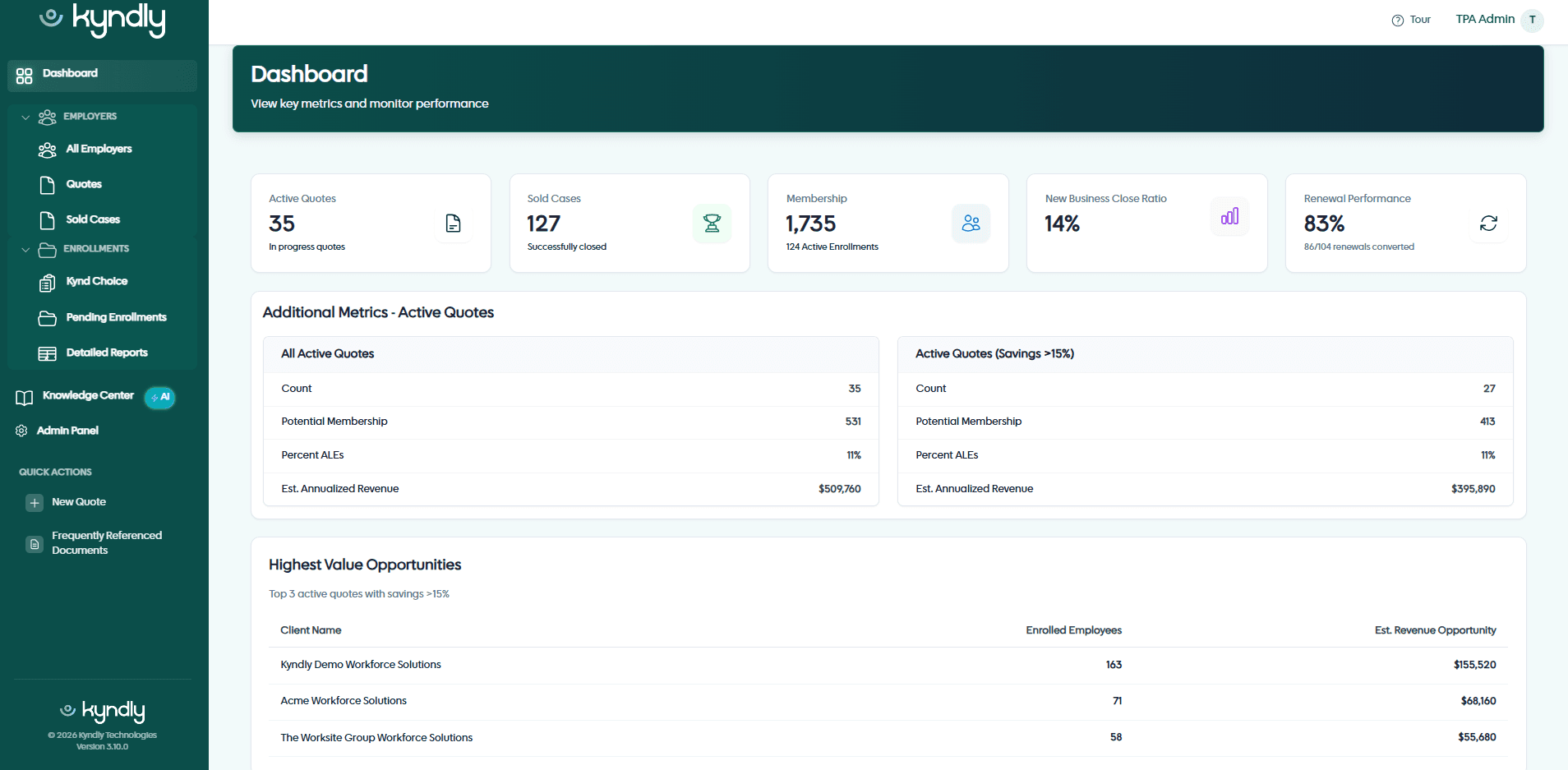Select the Kyndly Demo Workforce Solutions row
Image resolution: width=1568 pixels, height=770 pixels.
coord(360,664)
